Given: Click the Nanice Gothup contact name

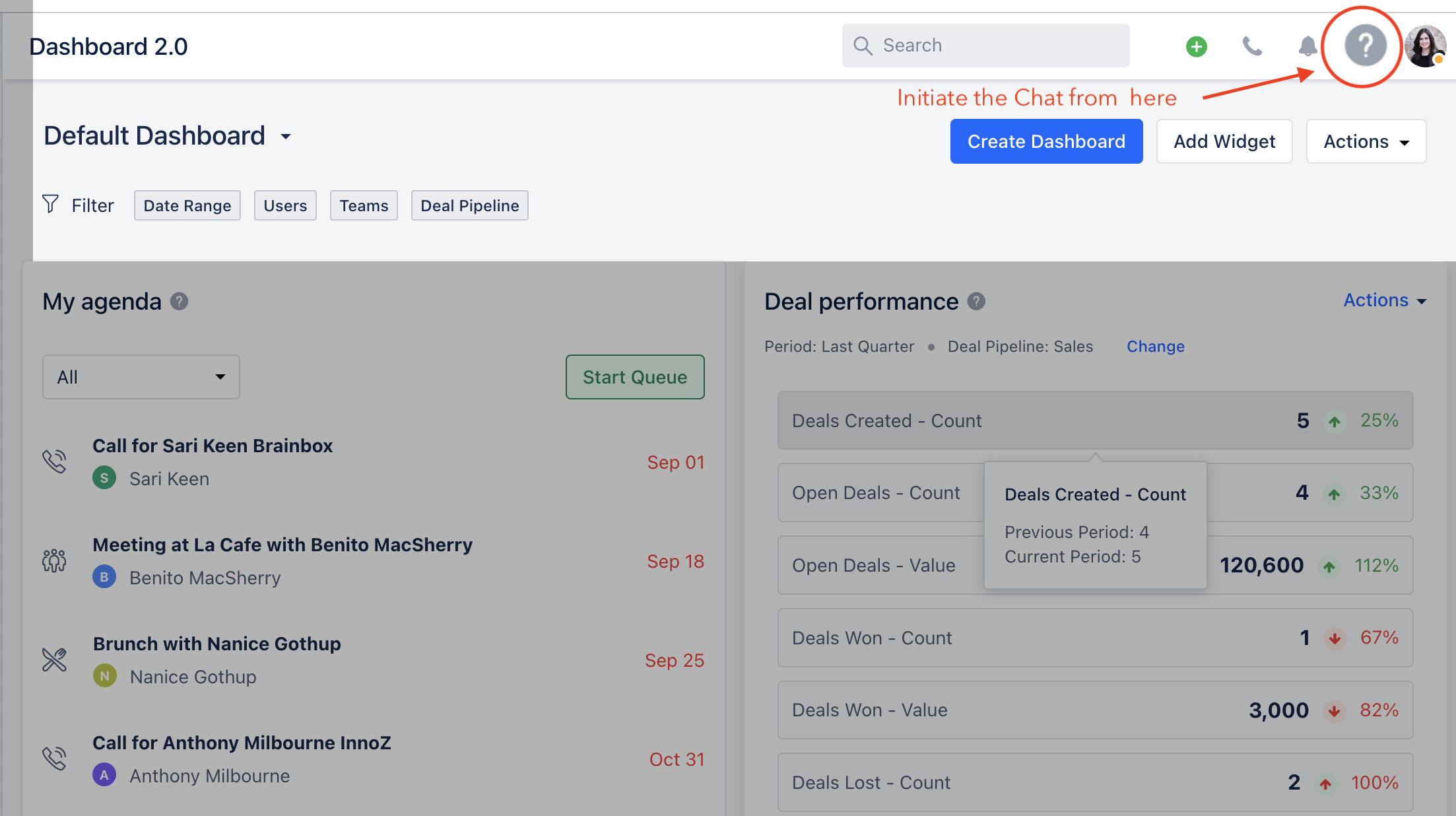Looking at the screenshot, I should click(193, 677).
